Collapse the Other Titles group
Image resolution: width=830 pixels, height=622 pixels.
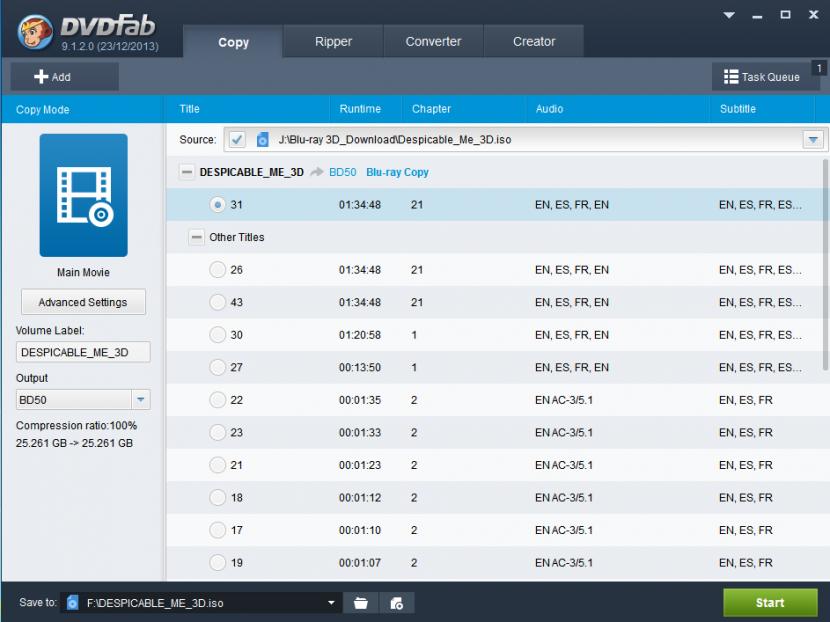197,238
